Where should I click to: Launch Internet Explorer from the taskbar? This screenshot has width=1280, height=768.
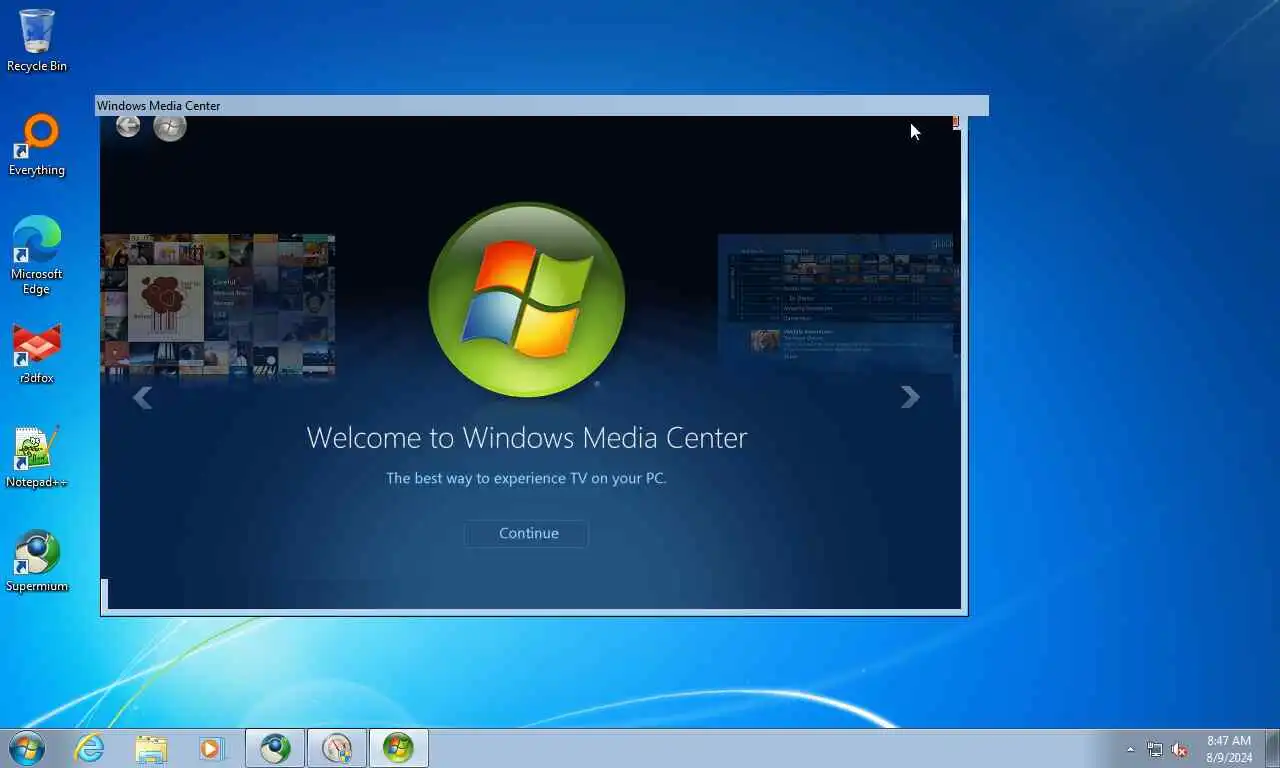click(90, 748)
